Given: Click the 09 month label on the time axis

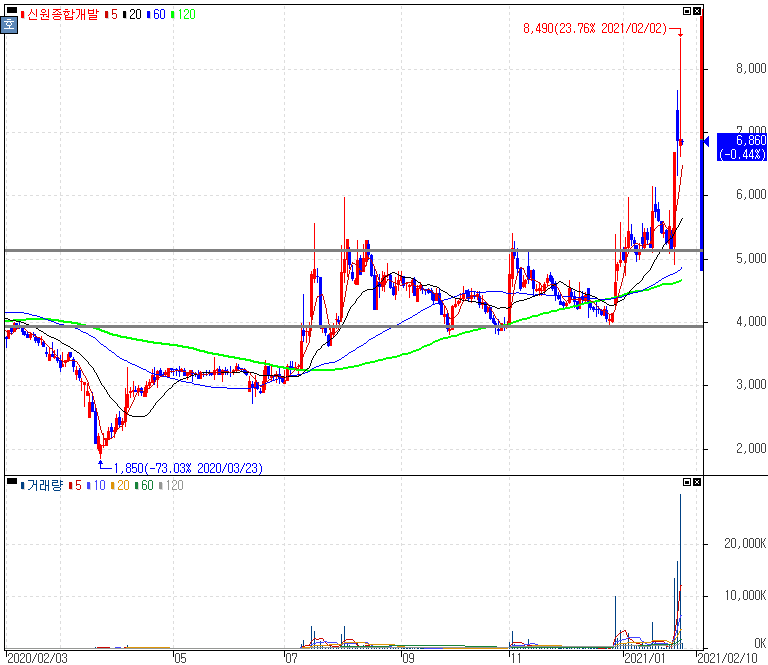Looking at the screenshot, I should 408,658.
